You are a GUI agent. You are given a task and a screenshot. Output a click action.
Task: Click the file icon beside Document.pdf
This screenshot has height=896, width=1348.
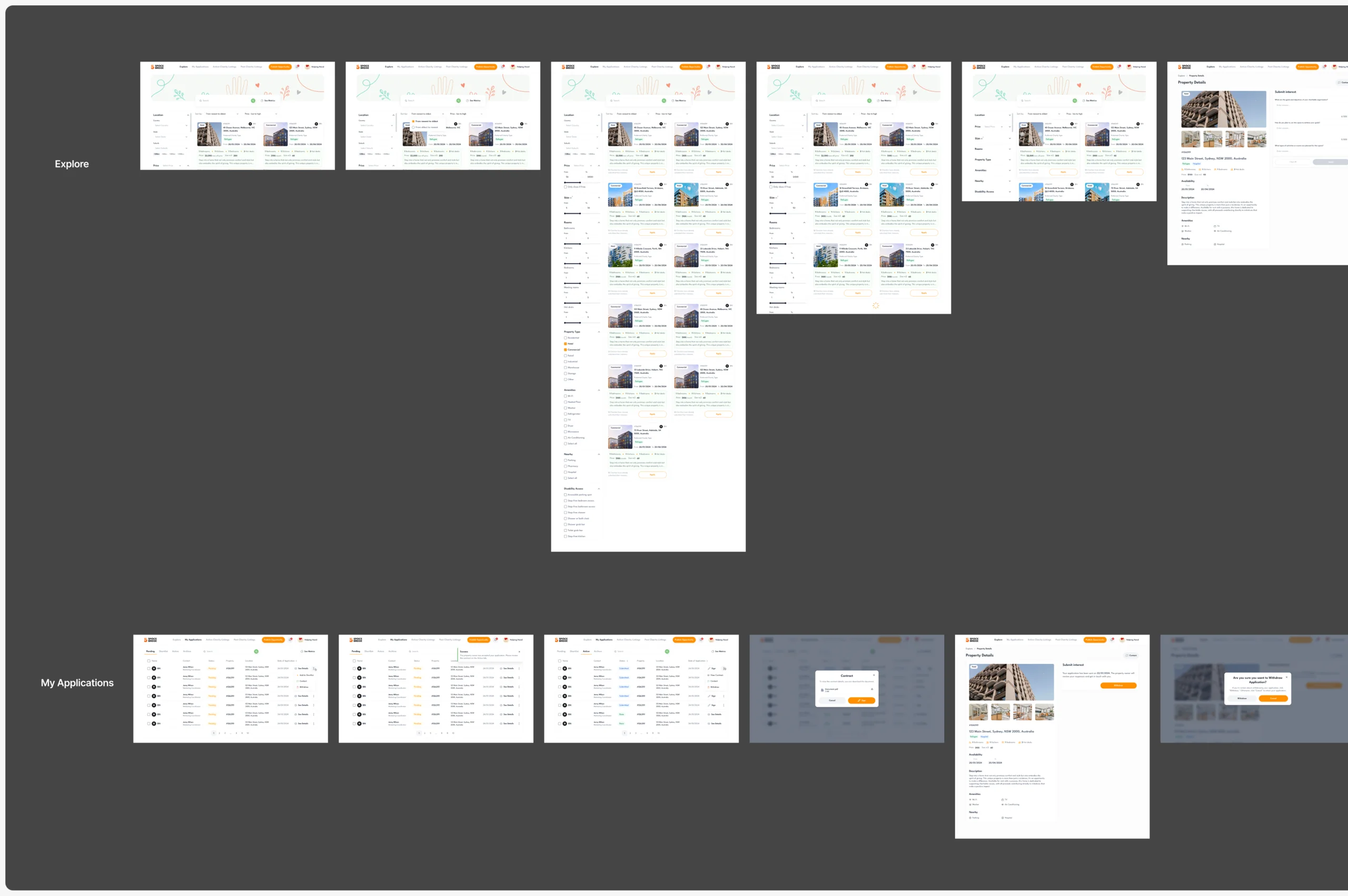(822, 690)
